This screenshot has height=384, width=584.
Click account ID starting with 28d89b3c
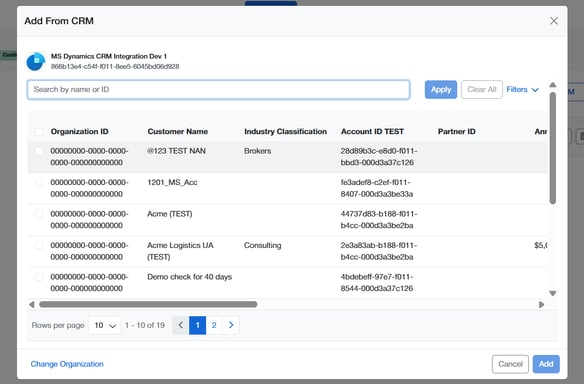(379, 156)
